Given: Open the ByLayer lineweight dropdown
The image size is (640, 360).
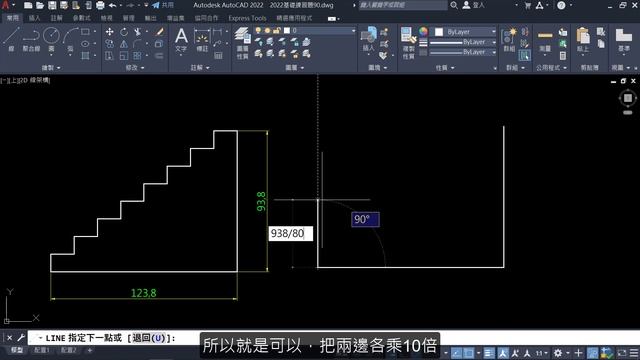Looking at the screenshot, I should click(x=462, y=42).
